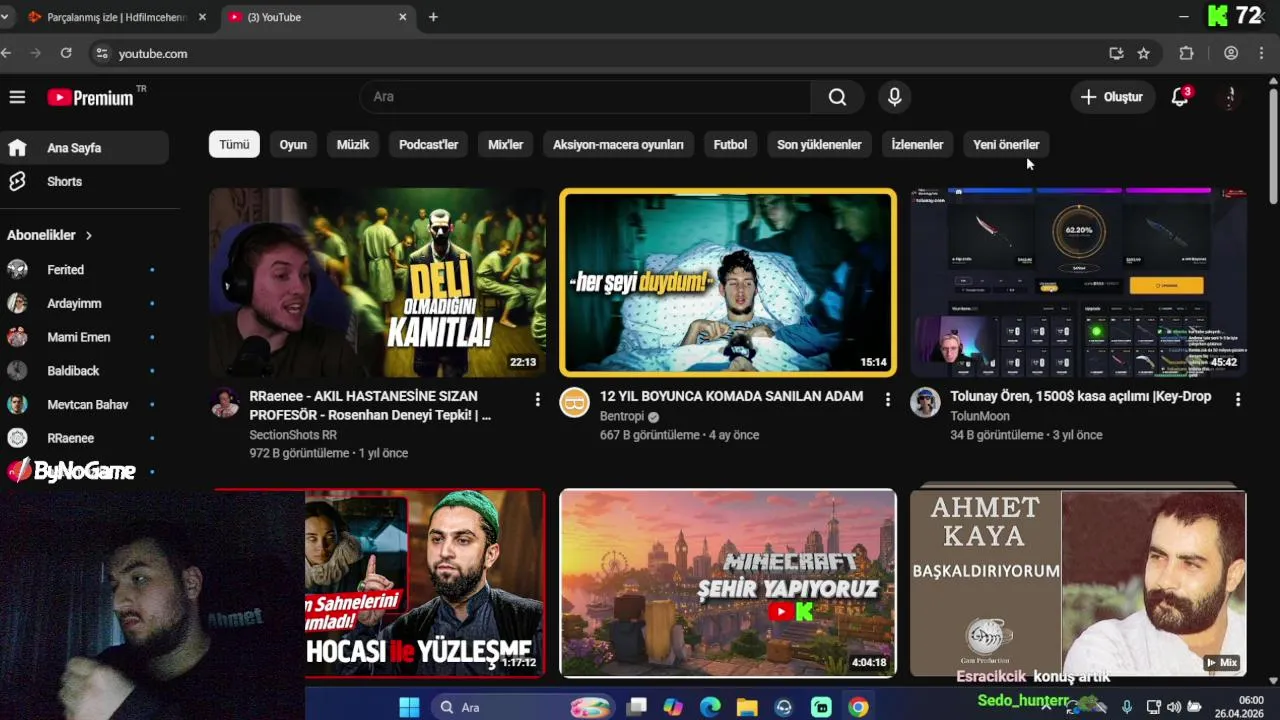Open Mevtcan Bahav subscription channel
Image resolution: width=1280 pixels, height=720 pixels.
(84, 405)
